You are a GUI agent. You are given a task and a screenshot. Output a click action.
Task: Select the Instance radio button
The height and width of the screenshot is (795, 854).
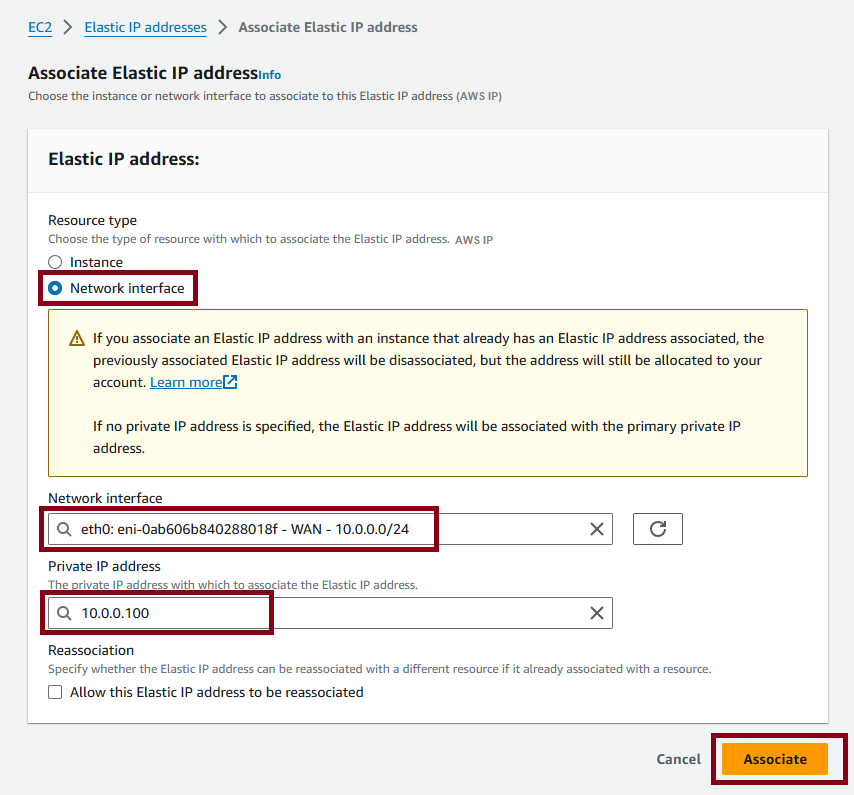55,262
